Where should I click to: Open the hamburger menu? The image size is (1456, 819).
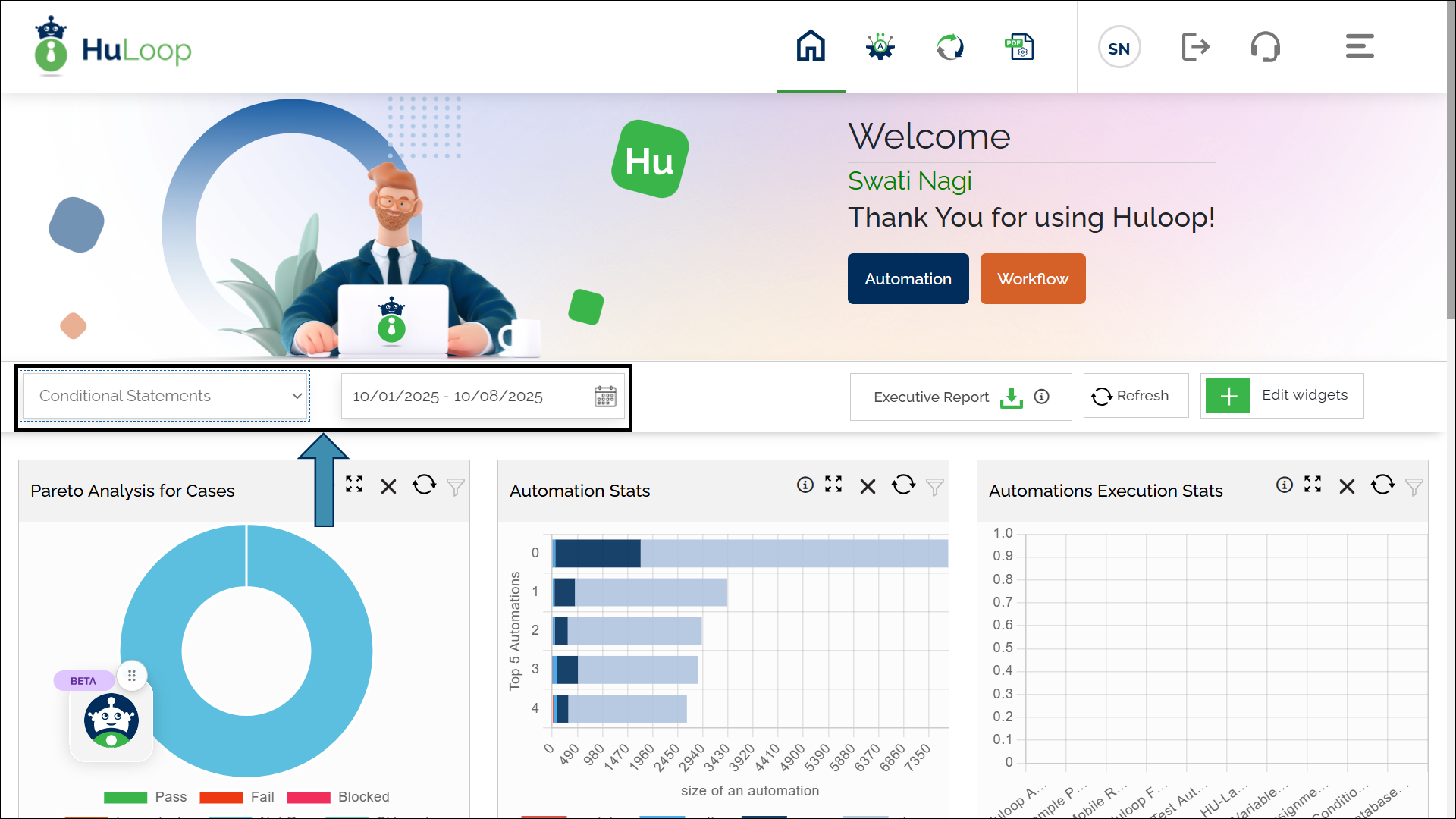1360,46
